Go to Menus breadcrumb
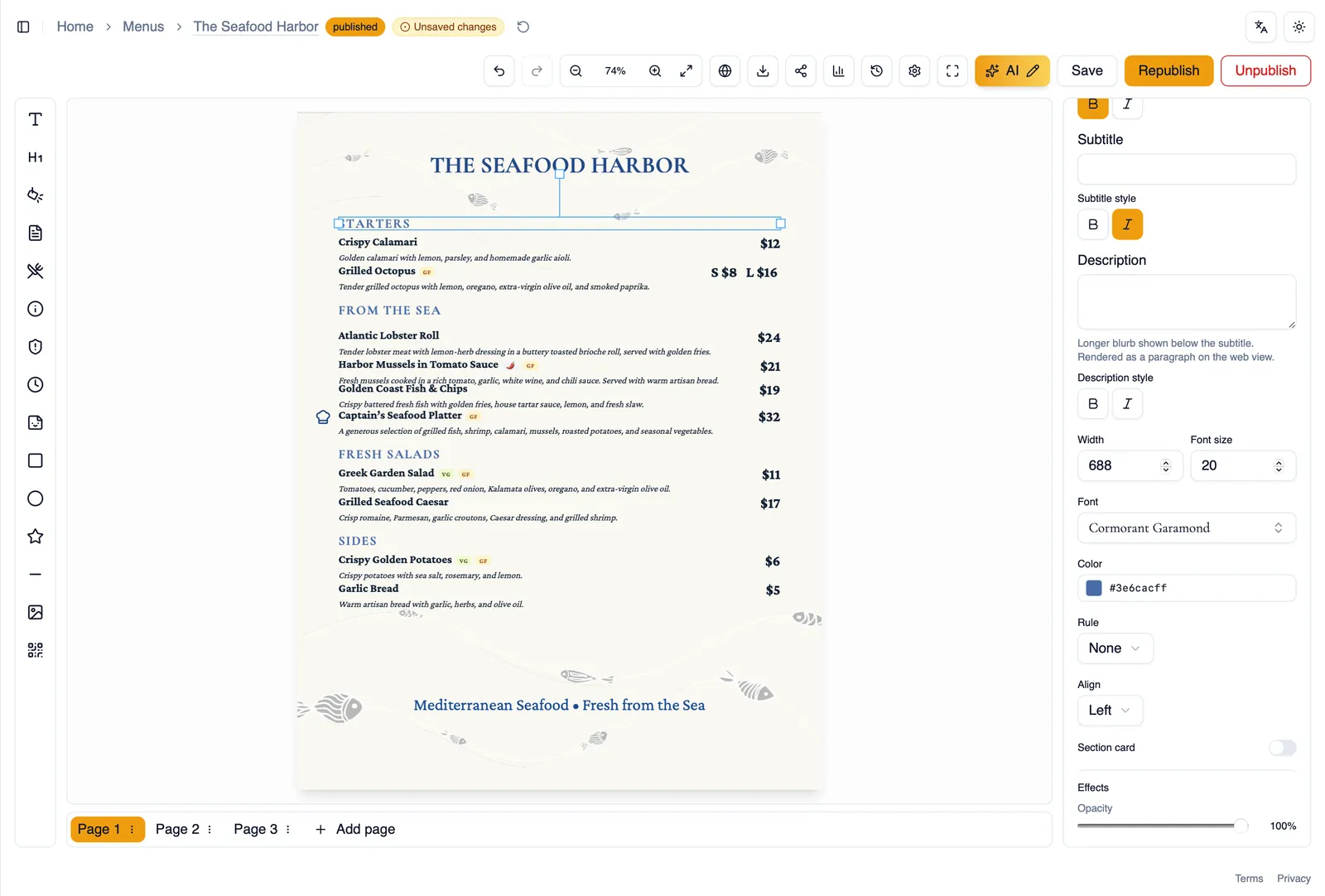 coord(143,27)
